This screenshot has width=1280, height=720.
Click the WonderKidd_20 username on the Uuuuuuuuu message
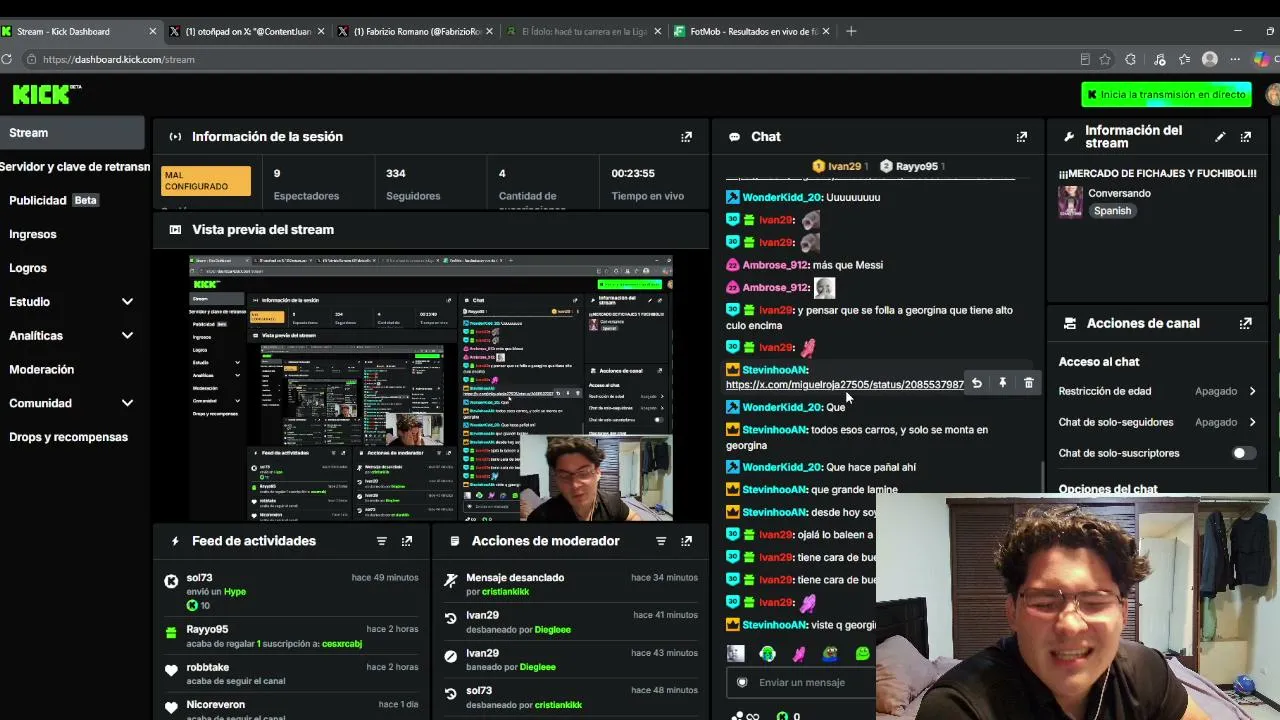coord(782,197)
